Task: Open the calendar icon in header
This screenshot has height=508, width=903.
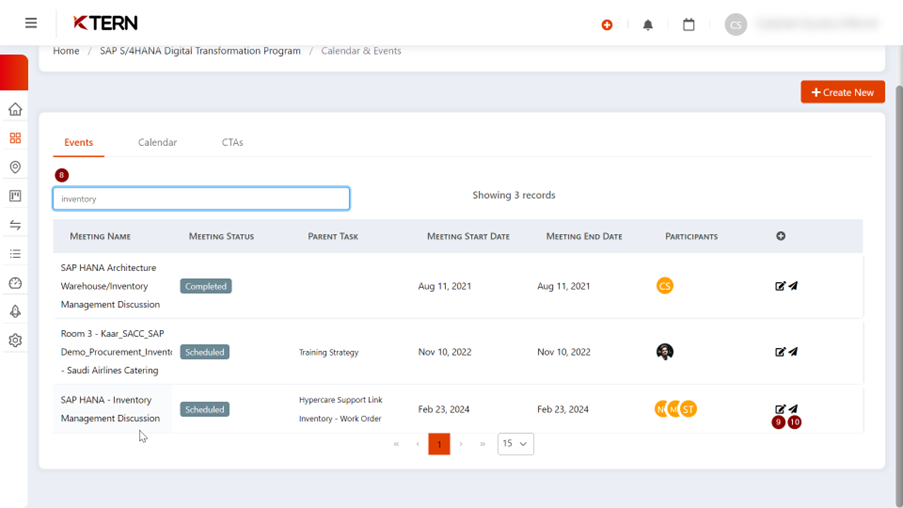Action: tap(689, 25)
